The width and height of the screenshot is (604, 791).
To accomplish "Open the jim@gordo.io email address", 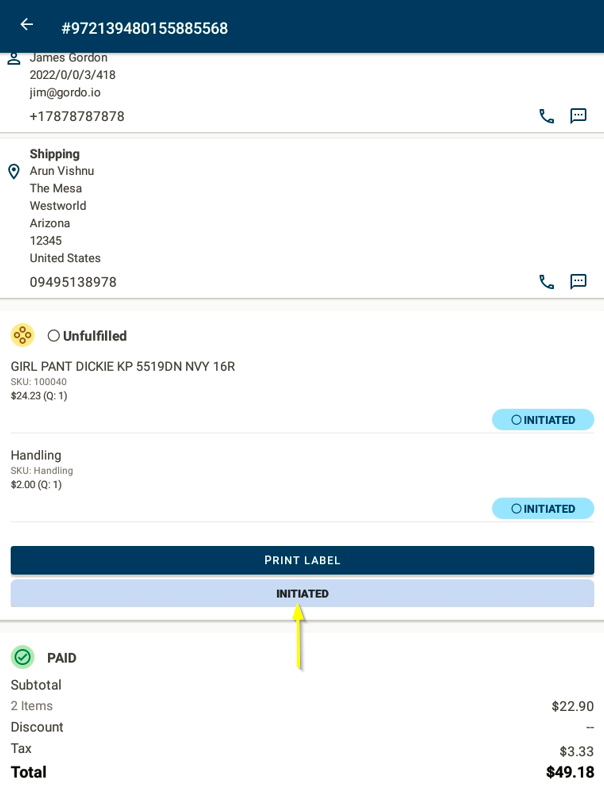I will (65, 92).
